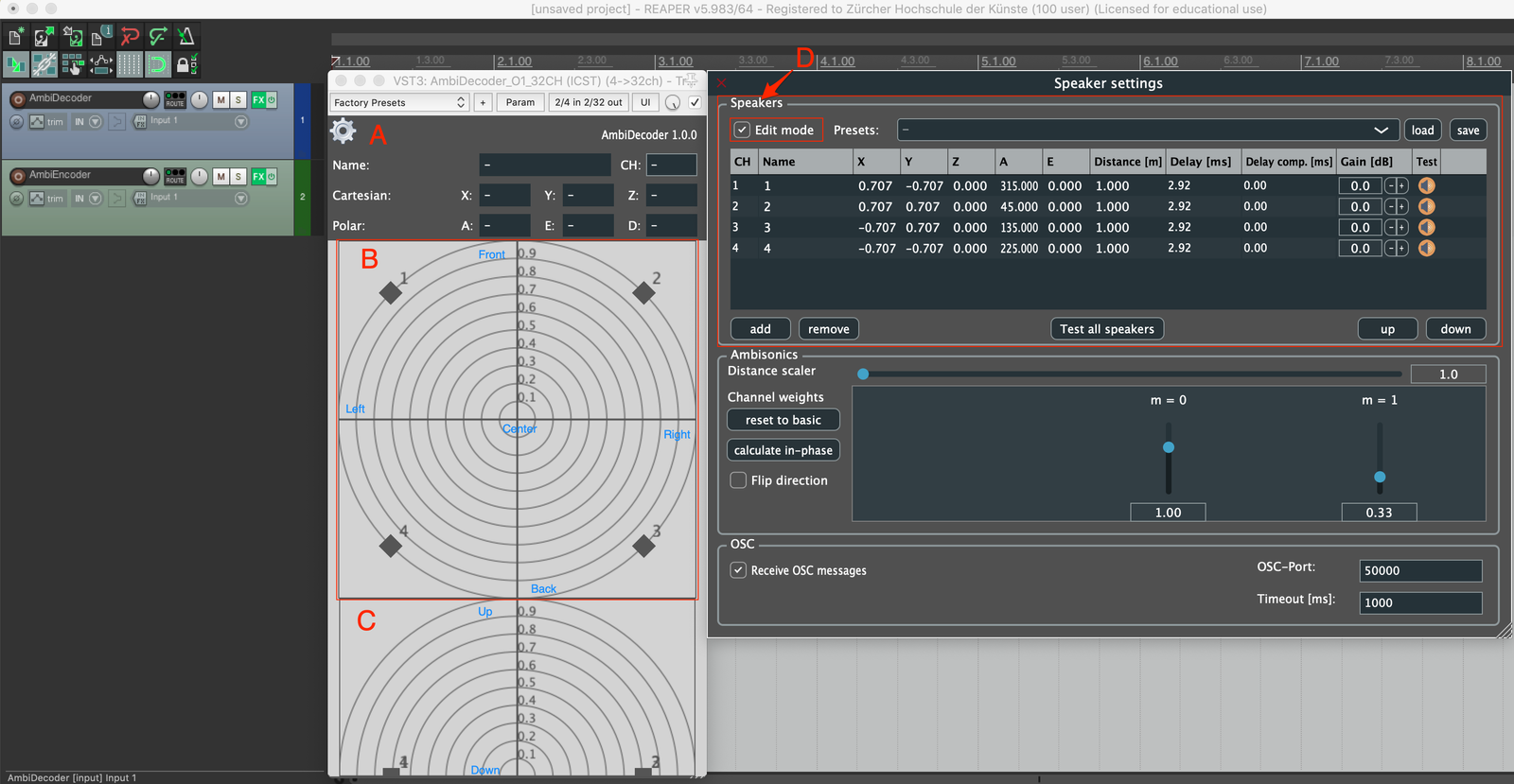Click the open project toolbar icon
The image size is (1514, 784).
pos(44,37)
